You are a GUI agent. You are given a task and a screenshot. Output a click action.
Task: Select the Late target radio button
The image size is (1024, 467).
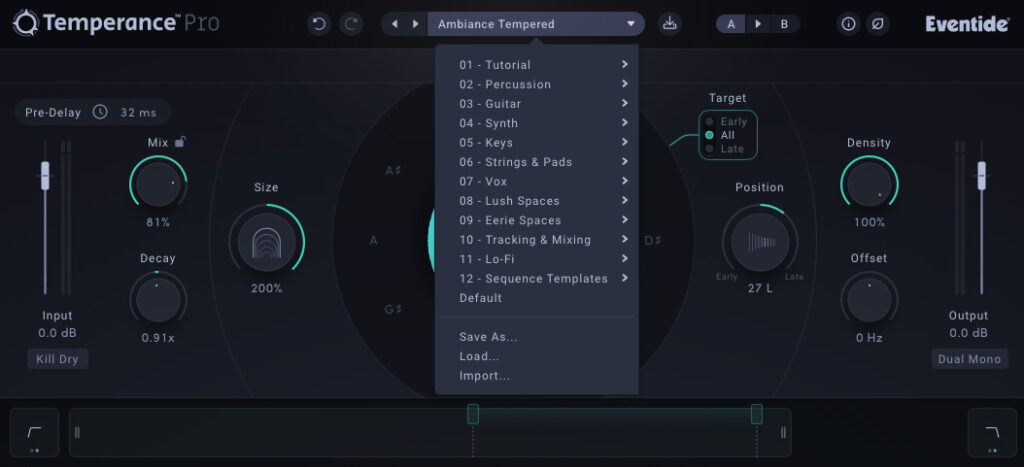709,149
